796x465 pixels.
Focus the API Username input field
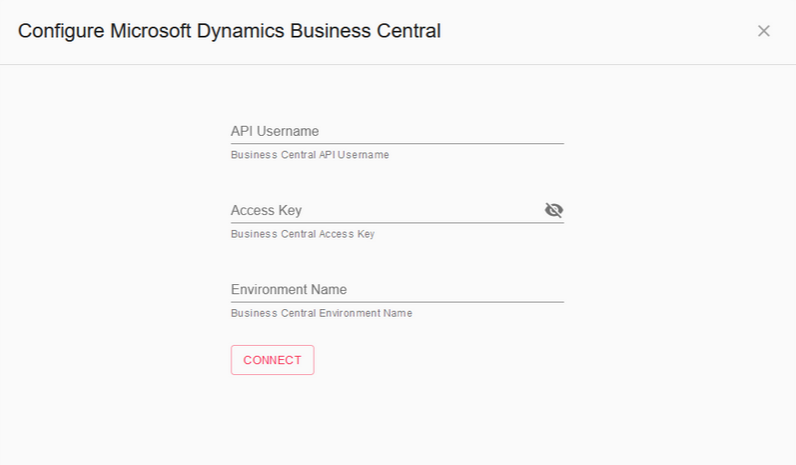pyautogui.click(x=397, y=131)
